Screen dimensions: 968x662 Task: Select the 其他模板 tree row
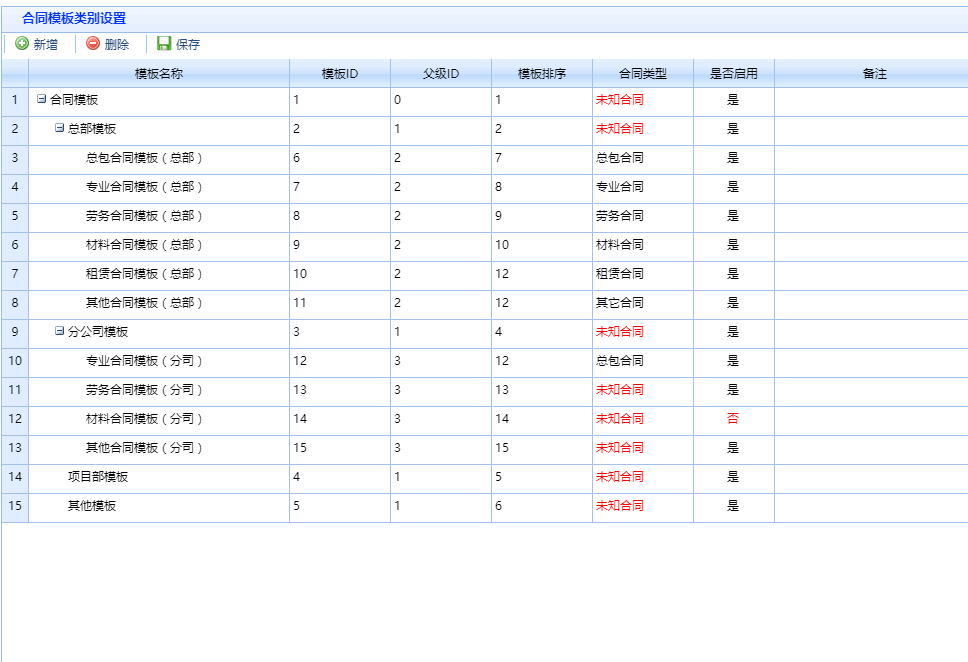[485, 506]
